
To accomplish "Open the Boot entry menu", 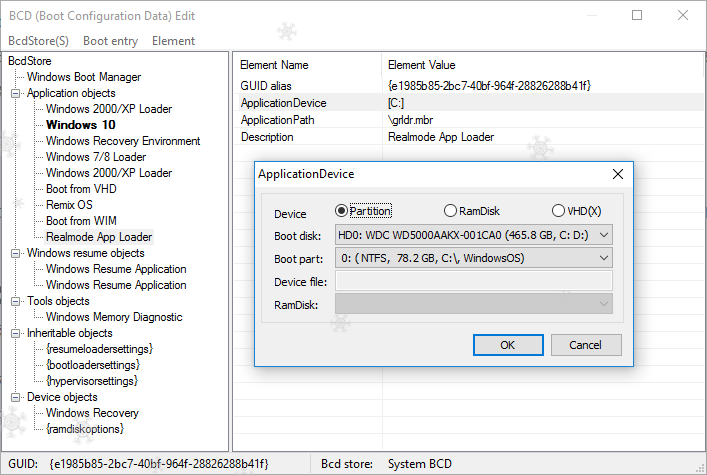I will click(110, 41).
